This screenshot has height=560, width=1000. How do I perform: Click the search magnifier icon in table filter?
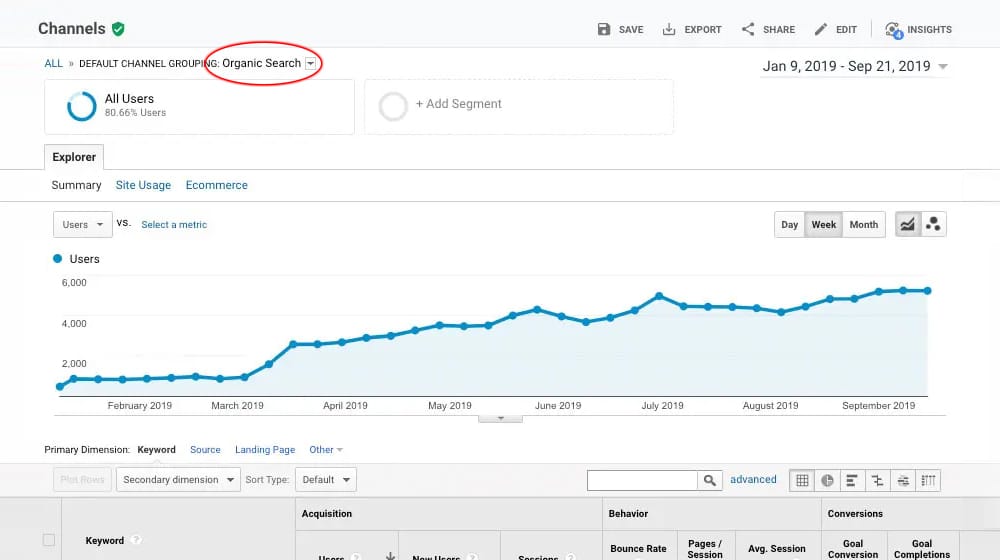click(x=709, y=480)
